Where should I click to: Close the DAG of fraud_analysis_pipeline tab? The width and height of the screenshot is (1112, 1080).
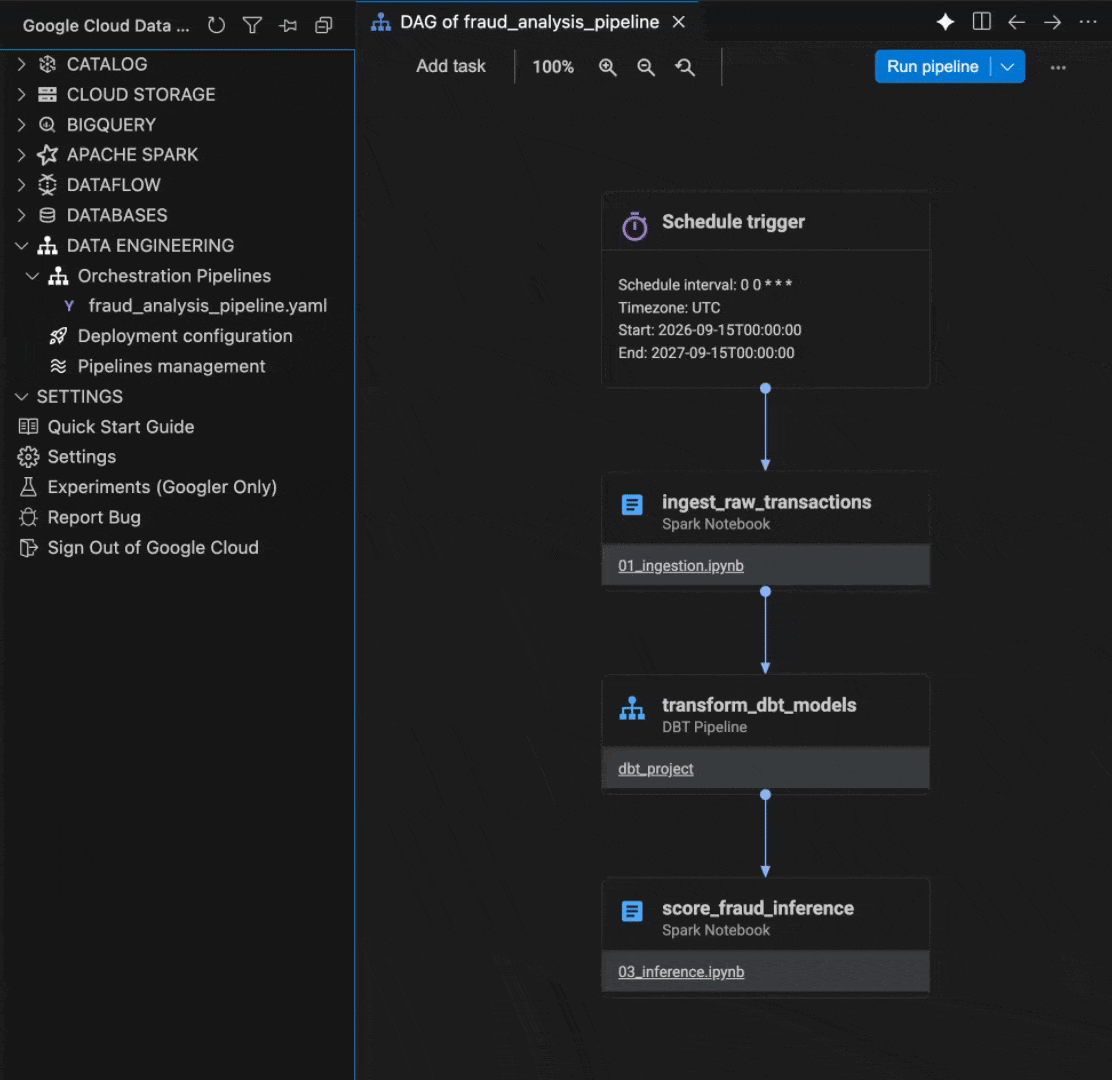pos(679,22)
